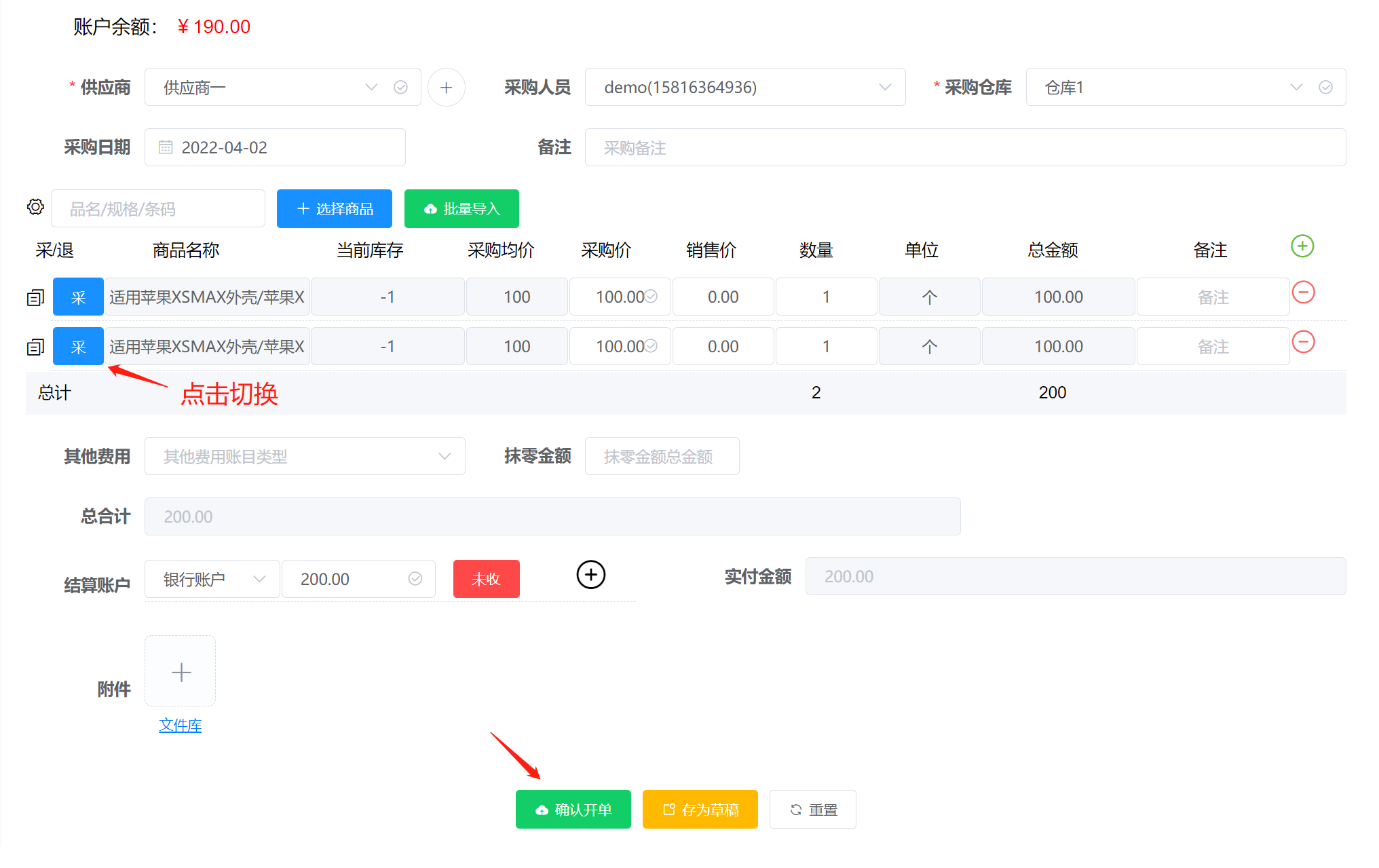Click the second row total amount 100.00
1379x868 pixels.
1059,346
